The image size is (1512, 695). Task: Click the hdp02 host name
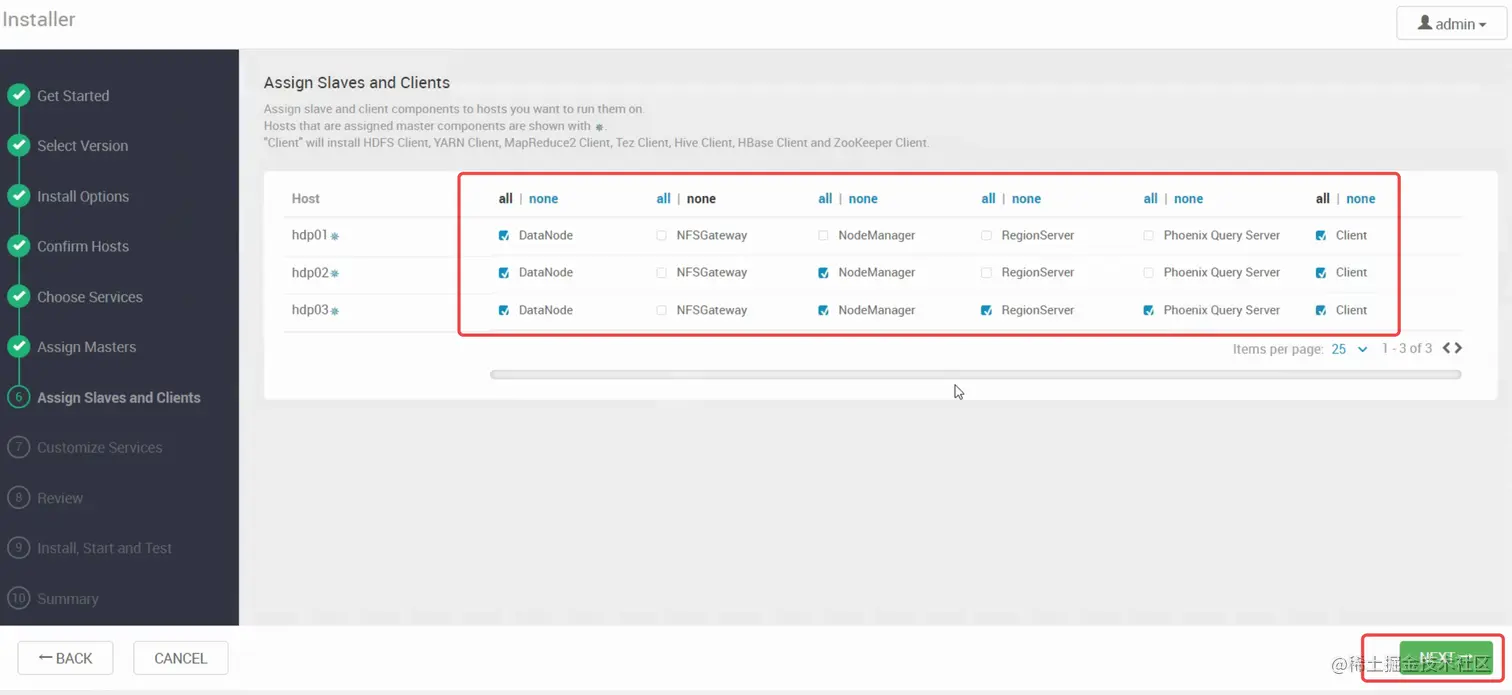tap(310, 273)
